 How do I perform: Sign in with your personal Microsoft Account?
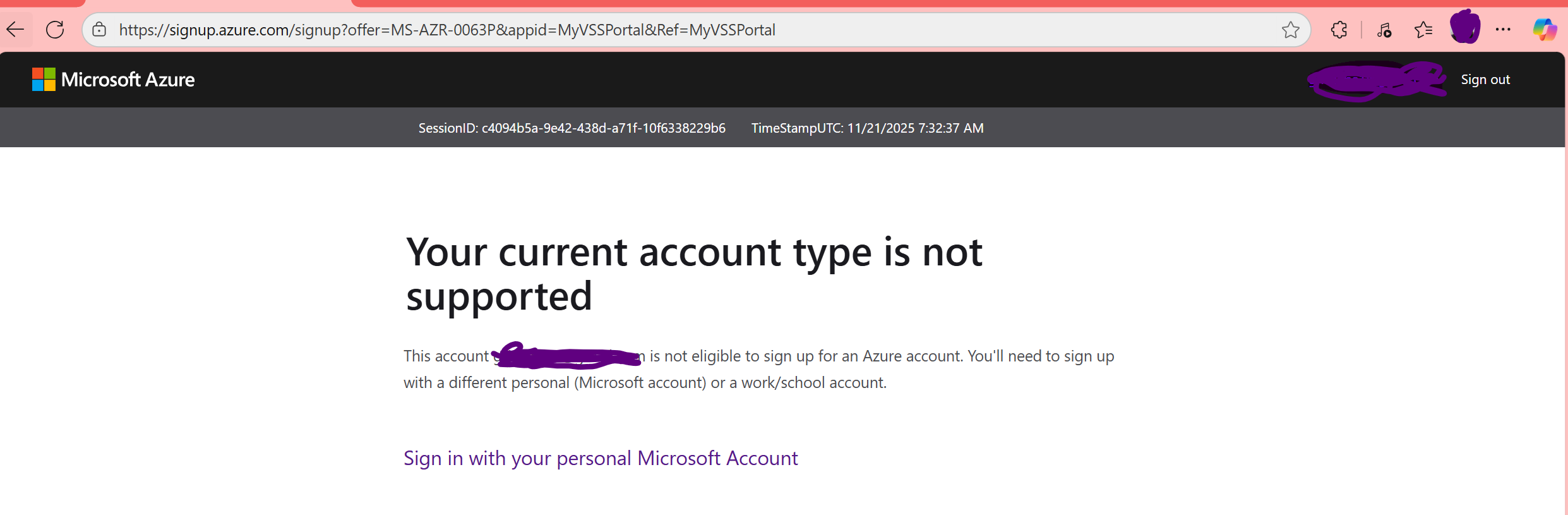pyautogui.click(x=601, y=458)
